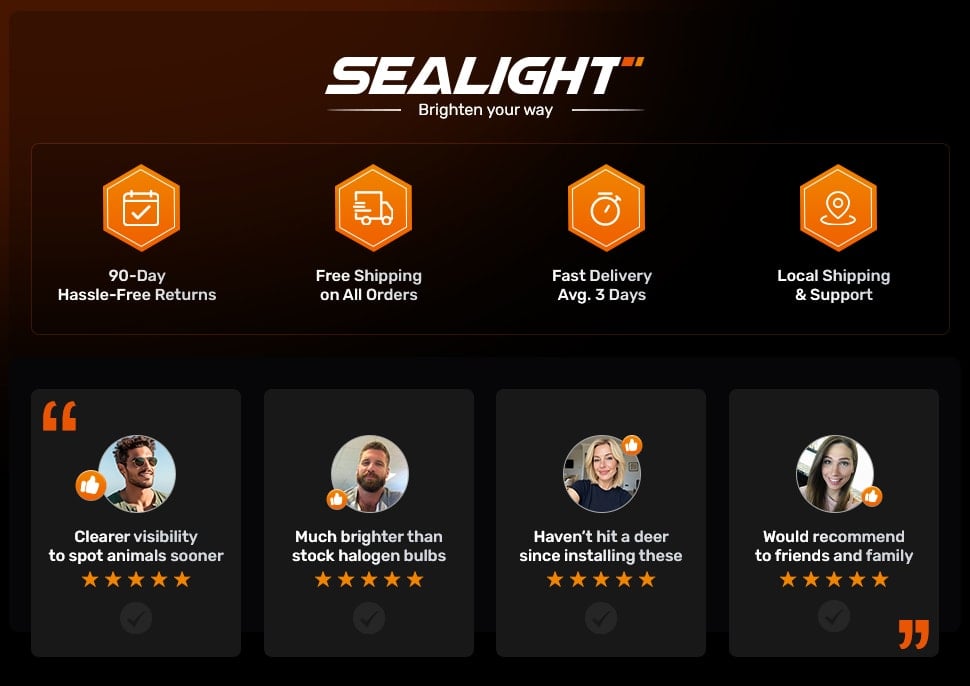Click the star rating under 'Would recommend'
This screenshot has height=686, width=970.
click(x=834, y=580)
